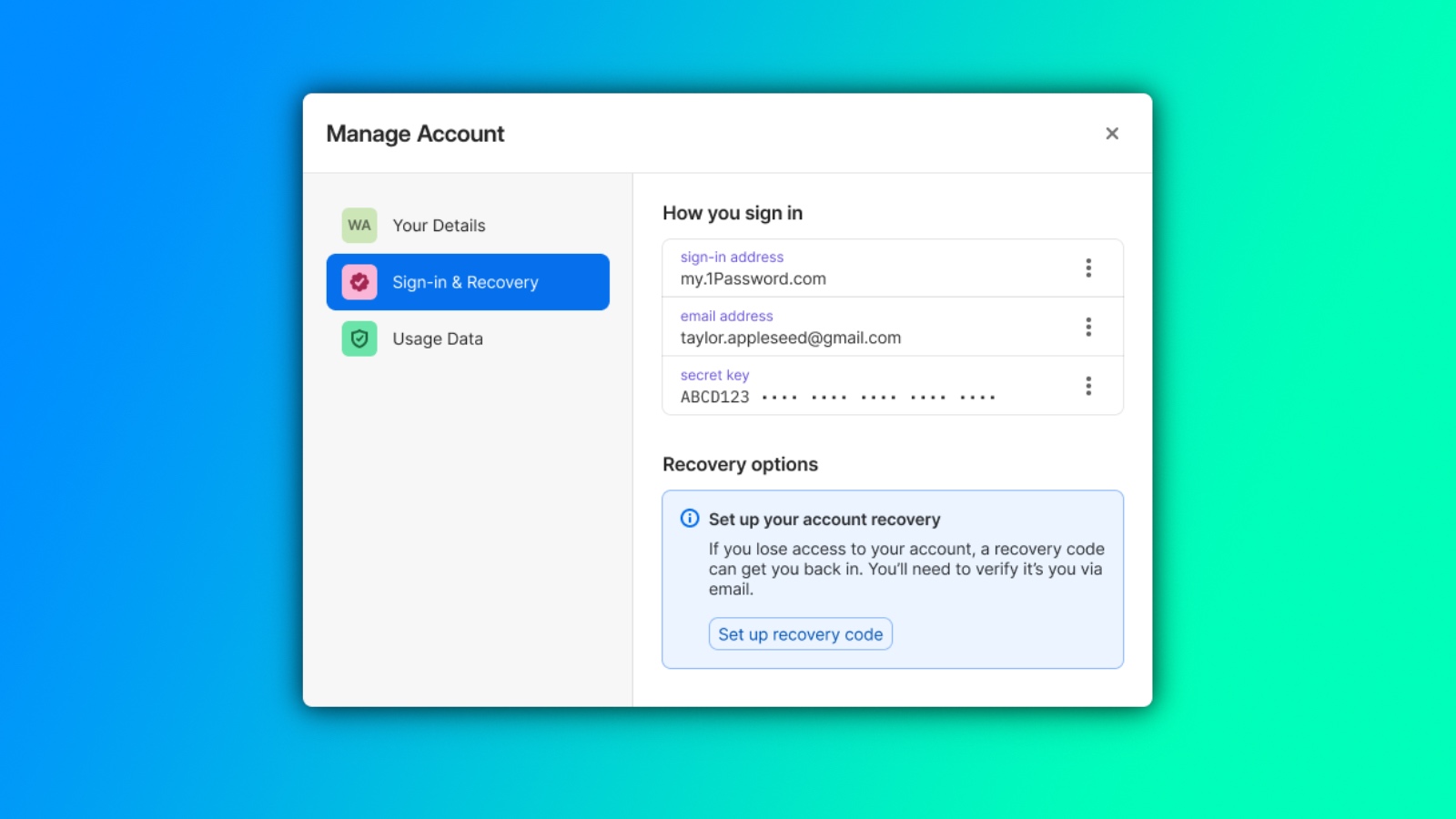Click the masked ABCD123 secret key value

(838, 397)
